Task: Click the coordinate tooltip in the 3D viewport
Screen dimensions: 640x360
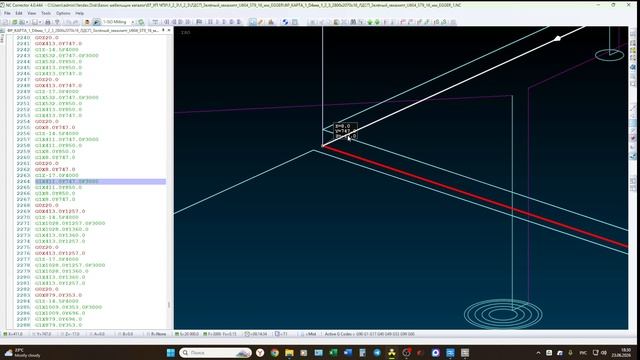Action: pos(345,131)
